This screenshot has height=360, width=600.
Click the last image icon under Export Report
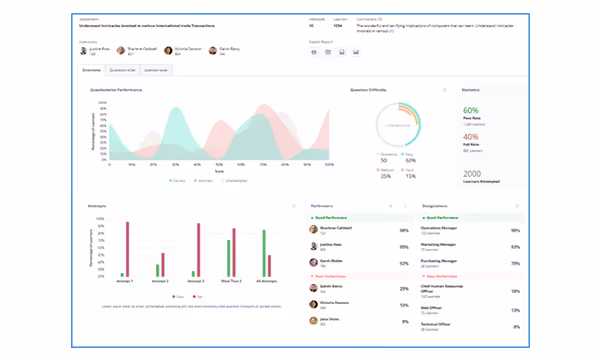pyautogui.click(x=356, y=52)
